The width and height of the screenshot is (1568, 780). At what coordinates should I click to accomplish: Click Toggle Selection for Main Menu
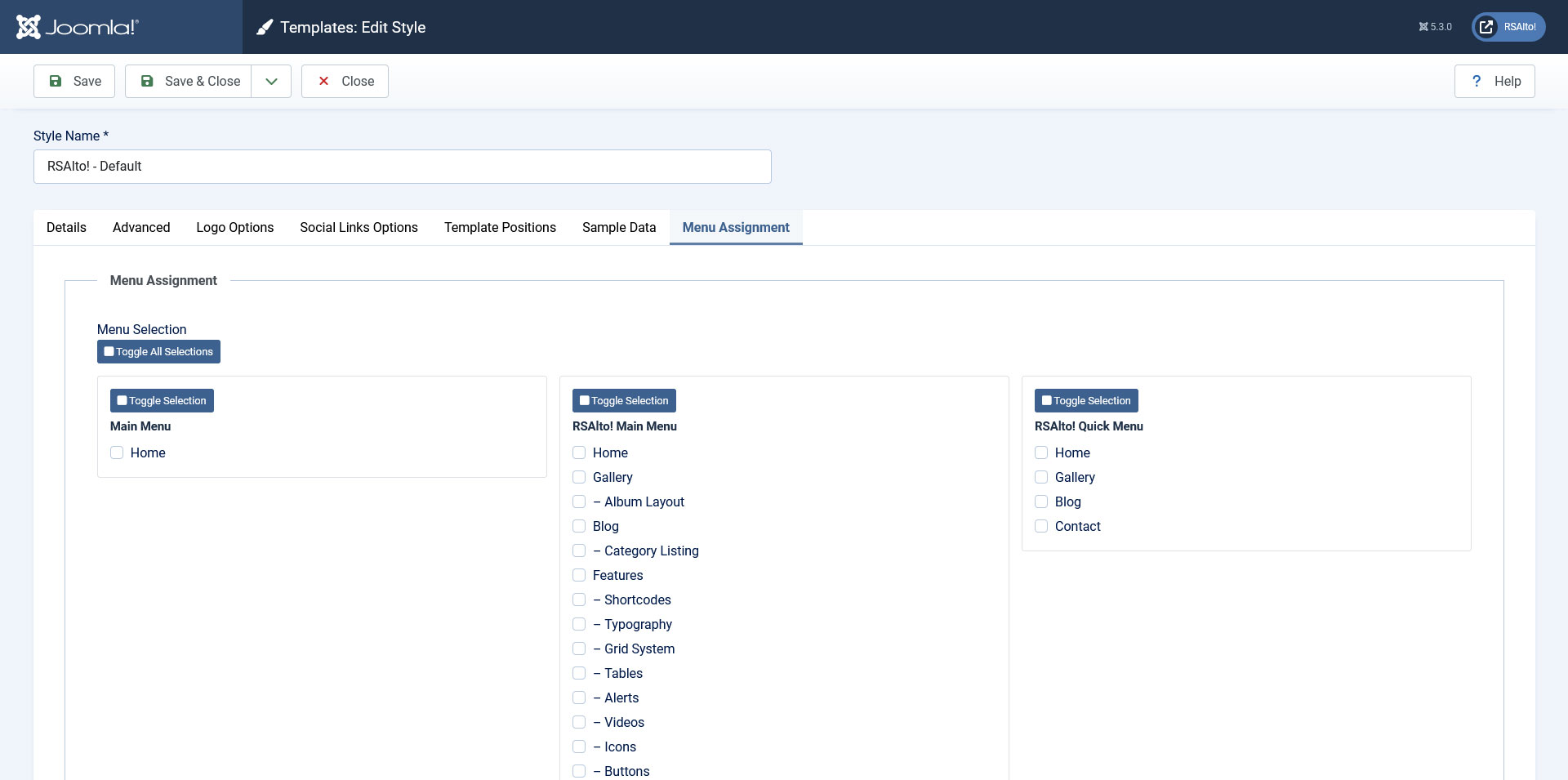tap(162, 400)
